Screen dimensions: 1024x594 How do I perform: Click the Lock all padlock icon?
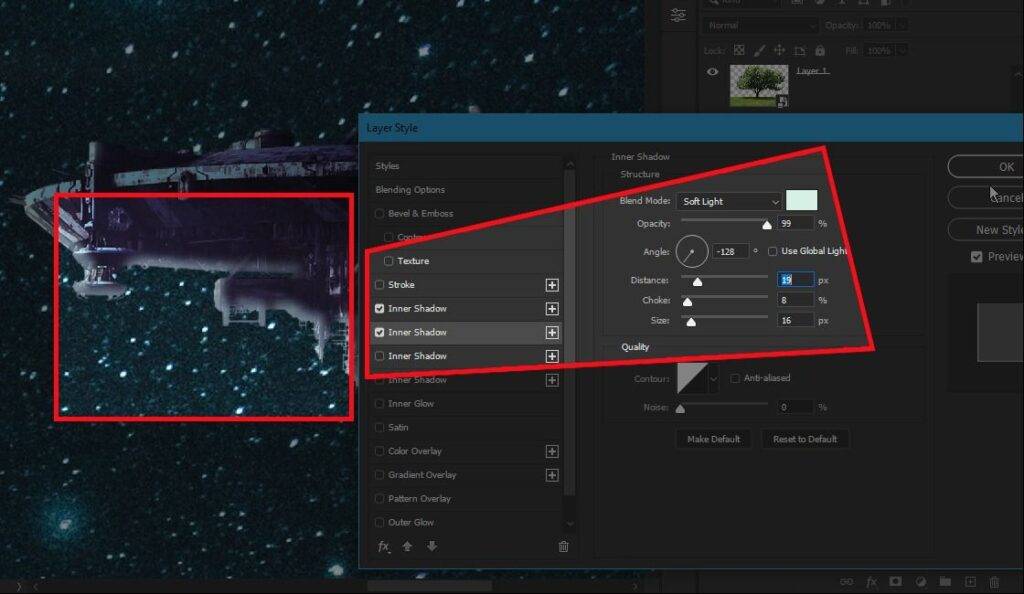[820, 50]
